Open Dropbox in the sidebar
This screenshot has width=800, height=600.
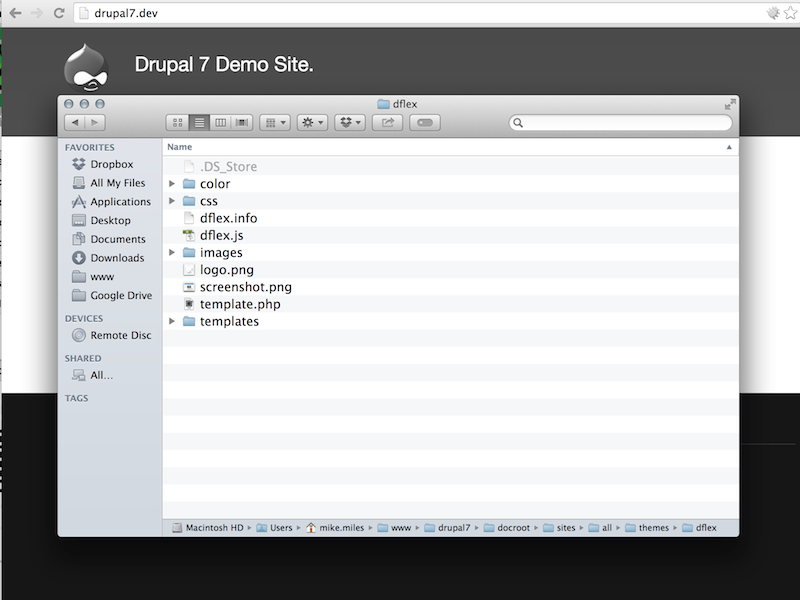111,165
